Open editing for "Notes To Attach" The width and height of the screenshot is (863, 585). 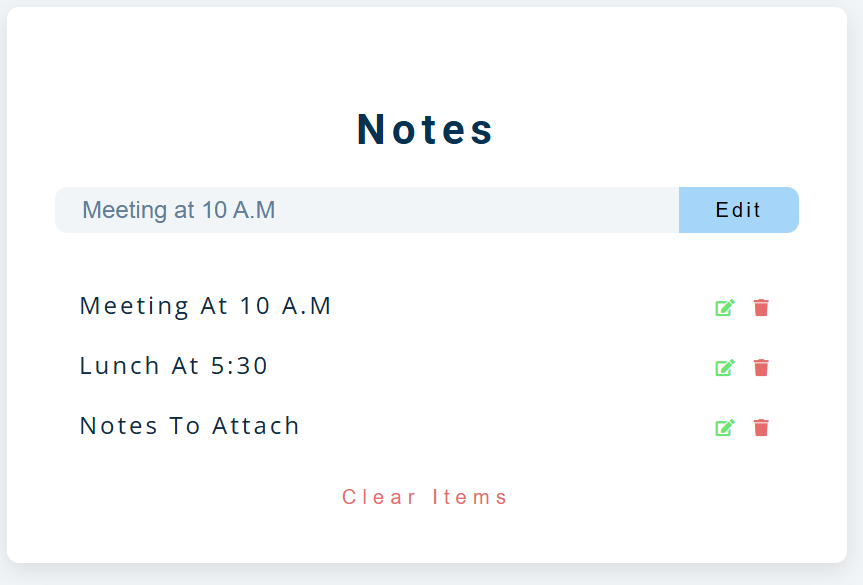(x=725, y=428)
